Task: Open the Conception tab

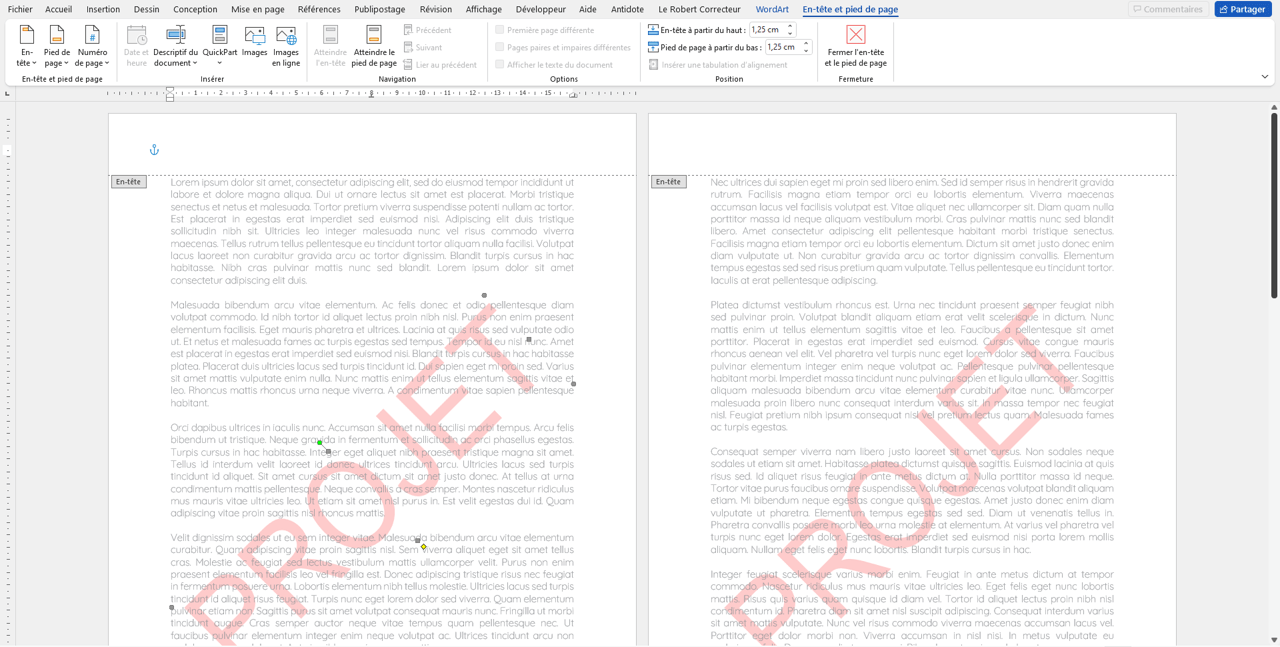Action: coord(195,9)
